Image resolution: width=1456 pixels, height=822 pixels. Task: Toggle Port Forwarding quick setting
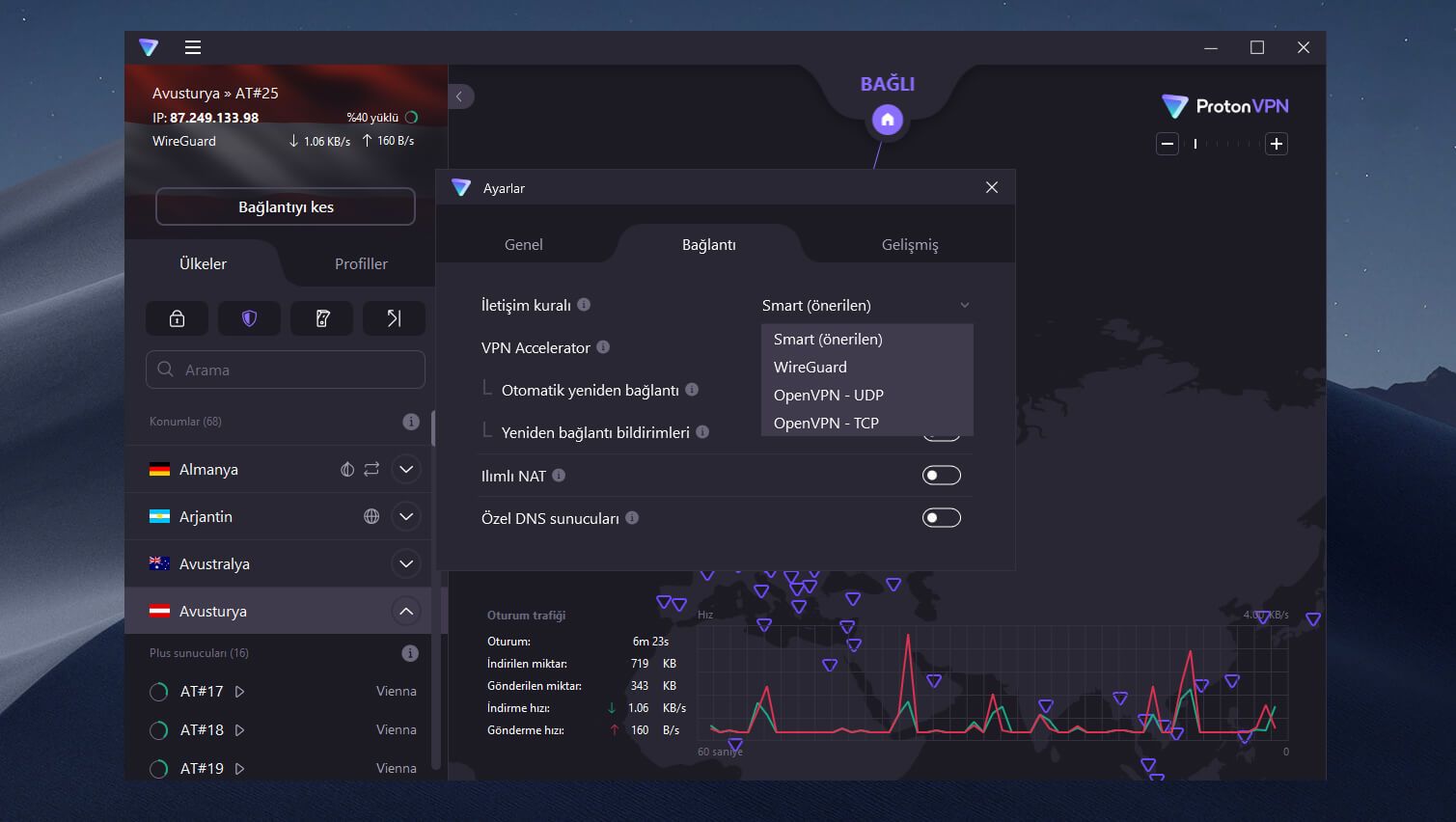point(394,318)
